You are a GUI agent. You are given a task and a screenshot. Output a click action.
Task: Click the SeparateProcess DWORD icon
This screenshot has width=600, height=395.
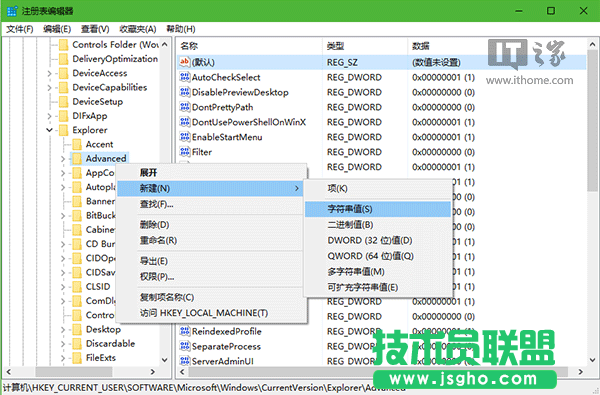(185, 346)
